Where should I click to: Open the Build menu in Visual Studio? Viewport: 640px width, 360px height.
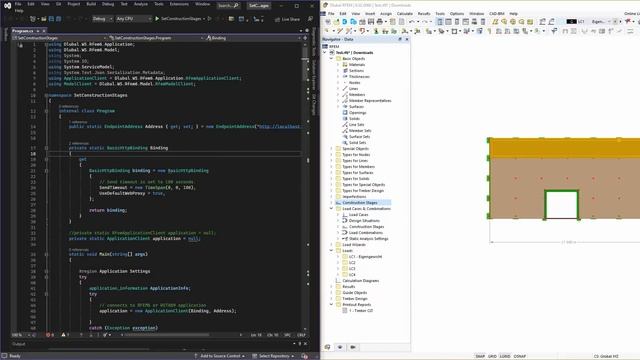point(91,4)
